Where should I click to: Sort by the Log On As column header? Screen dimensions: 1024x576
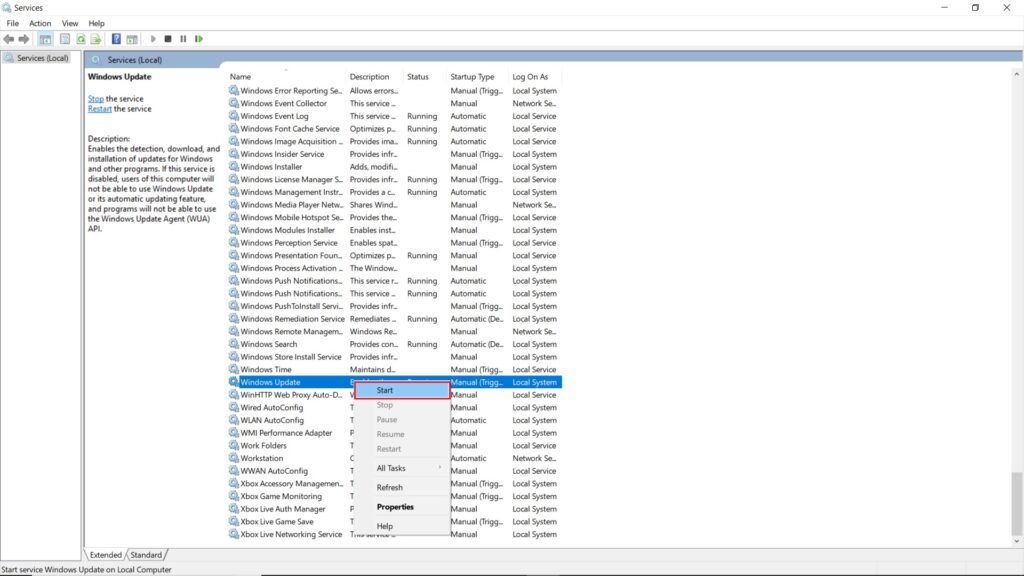point(535,76)
